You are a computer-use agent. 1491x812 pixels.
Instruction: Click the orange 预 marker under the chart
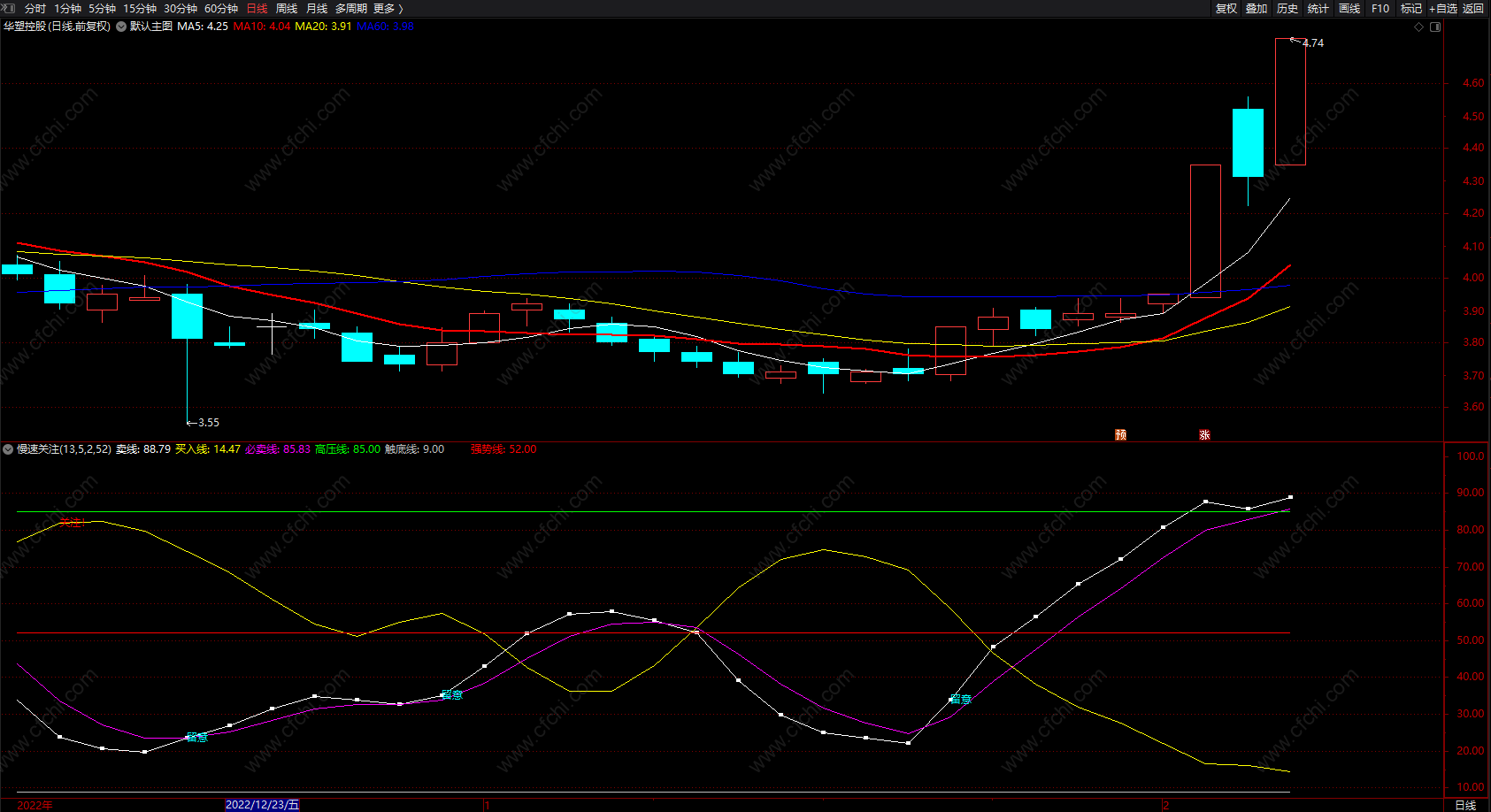1120,434
